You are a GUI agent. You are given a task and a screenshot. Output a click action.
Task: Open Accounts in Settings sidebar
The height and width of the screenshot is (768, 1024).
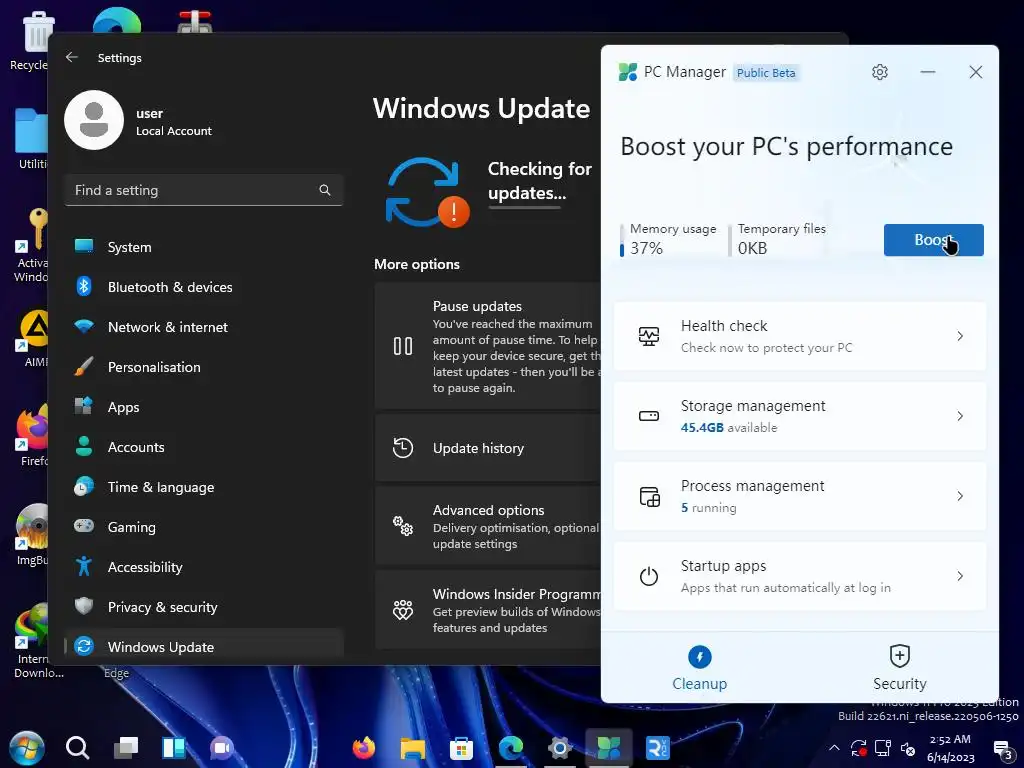[204, 447]
